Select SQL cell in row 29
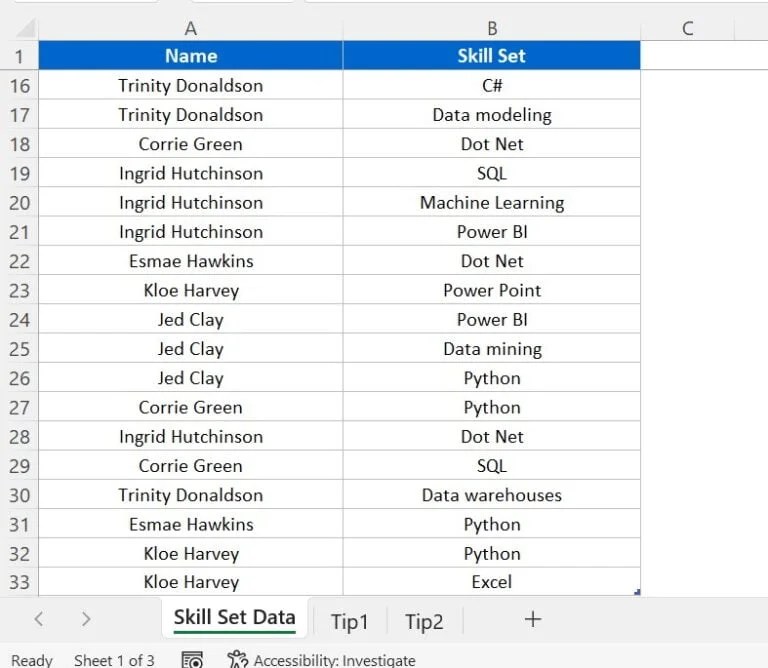Screen dimensions: 768x668 click(x=492, y=465)
